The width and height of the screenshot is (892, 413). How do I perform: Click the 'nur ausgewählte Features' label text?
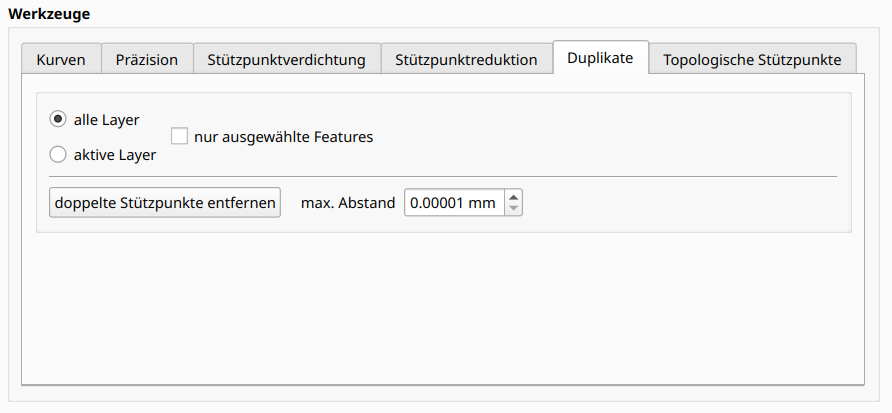click(x=283, y=137)
